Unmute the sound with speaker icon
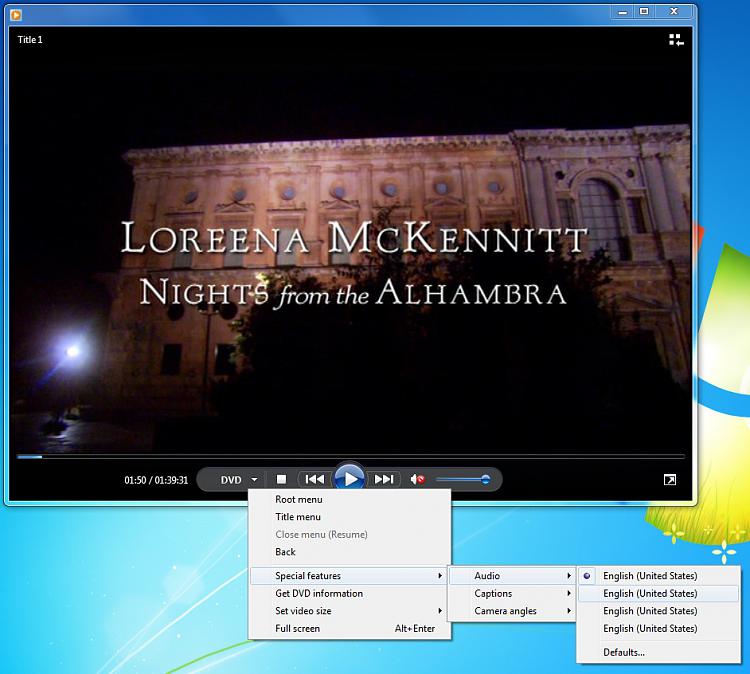 tap(417, 479)
